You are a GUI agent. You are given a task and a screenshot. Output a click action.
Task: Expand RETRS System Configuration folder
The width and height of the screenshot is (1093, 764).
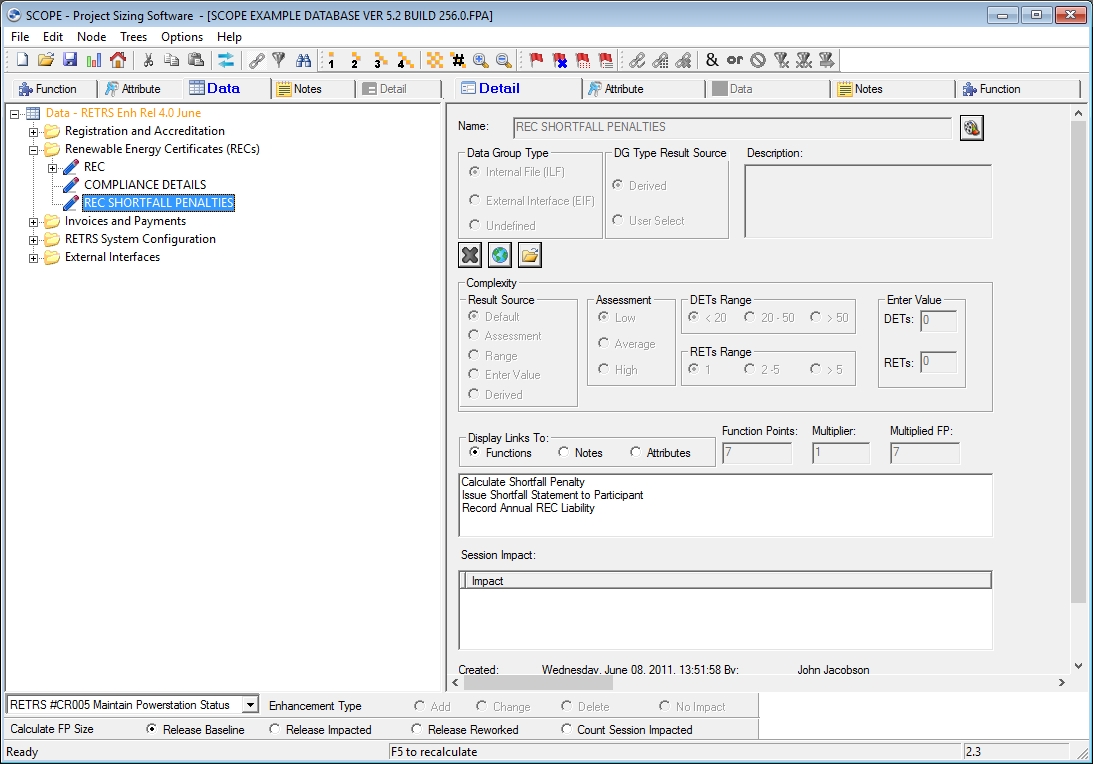33,240
